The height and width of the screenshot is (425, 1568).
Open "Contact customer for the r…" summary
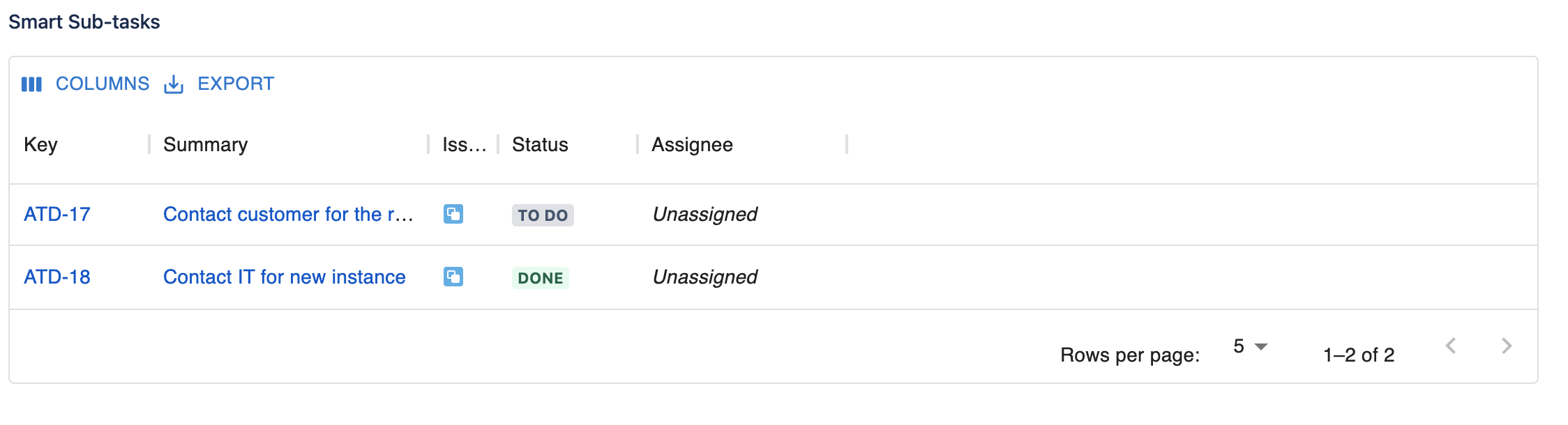point(288,214)
